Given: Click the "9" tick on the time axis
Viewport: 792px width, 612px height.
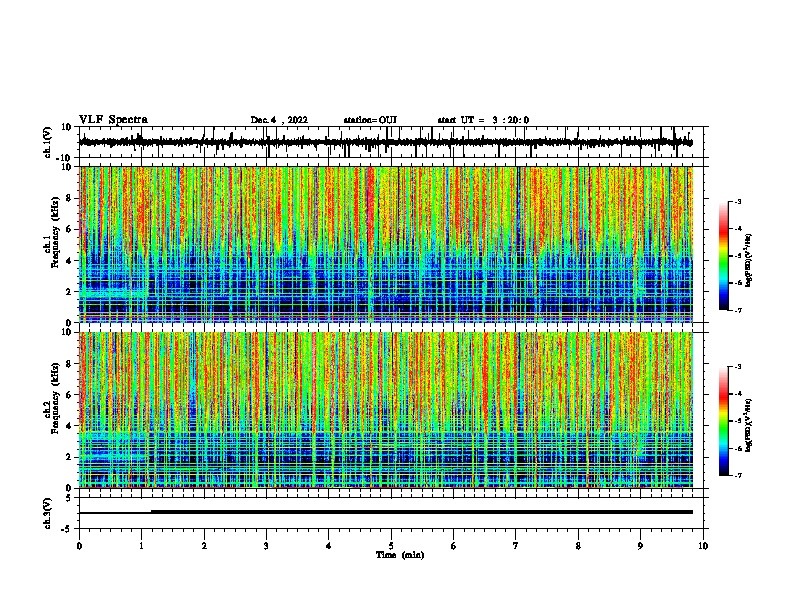Looking at the screenshot, I should tap(640, 546).
